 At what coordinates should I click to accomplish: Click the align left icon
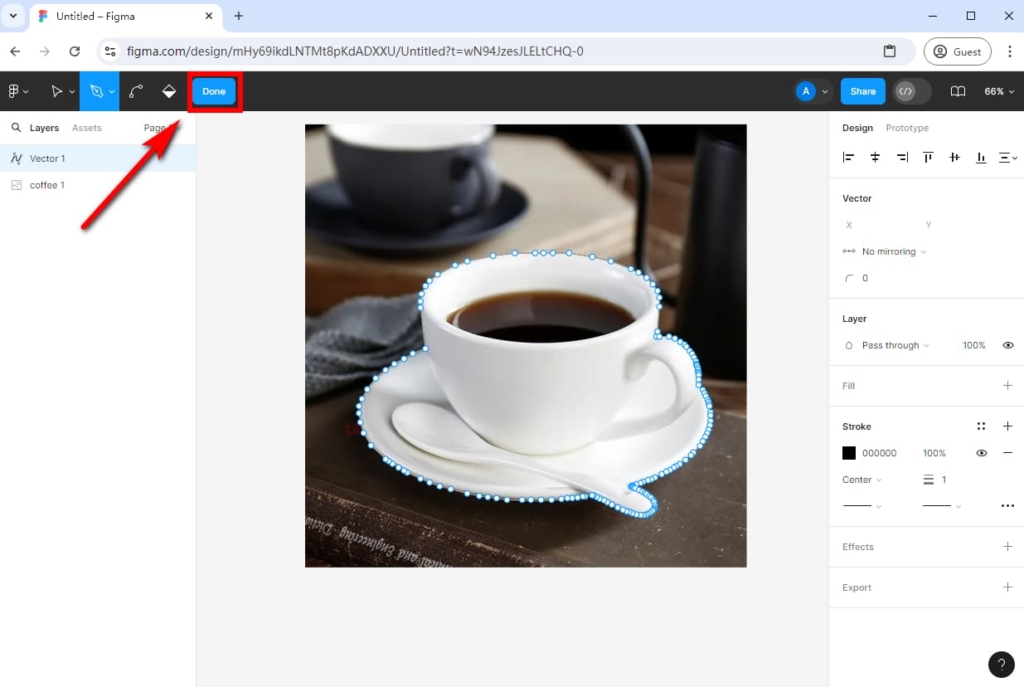(x=849, y=157)
